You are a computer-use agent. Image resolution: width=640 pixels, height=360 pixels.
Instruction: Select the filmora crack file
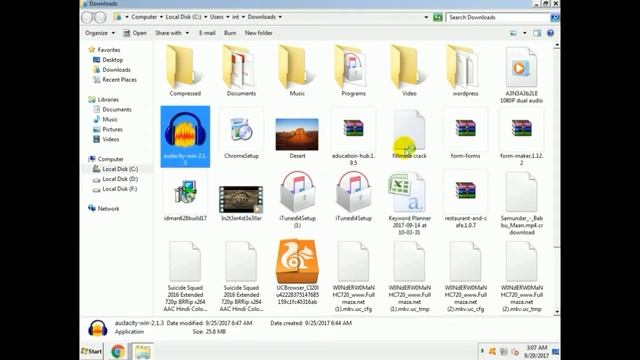(x=409, y=134)
